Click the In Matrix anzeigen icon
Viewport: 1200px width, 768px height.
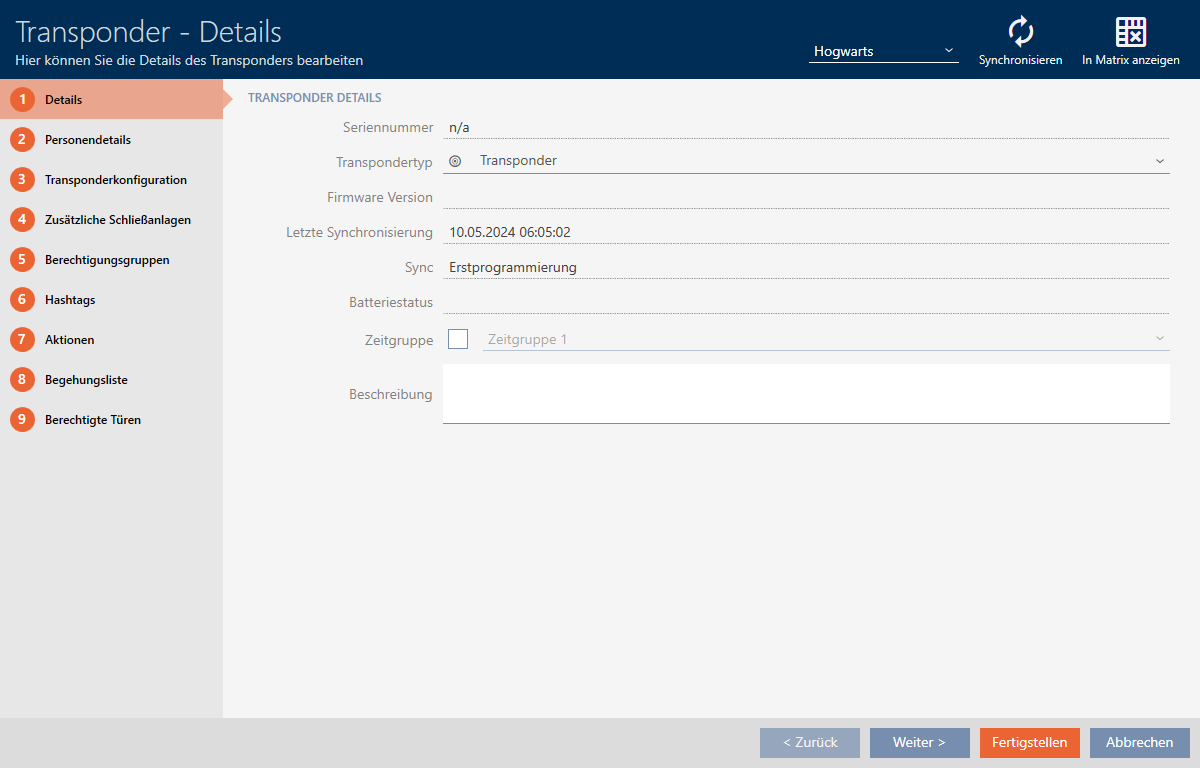(x=1130, y=32)
